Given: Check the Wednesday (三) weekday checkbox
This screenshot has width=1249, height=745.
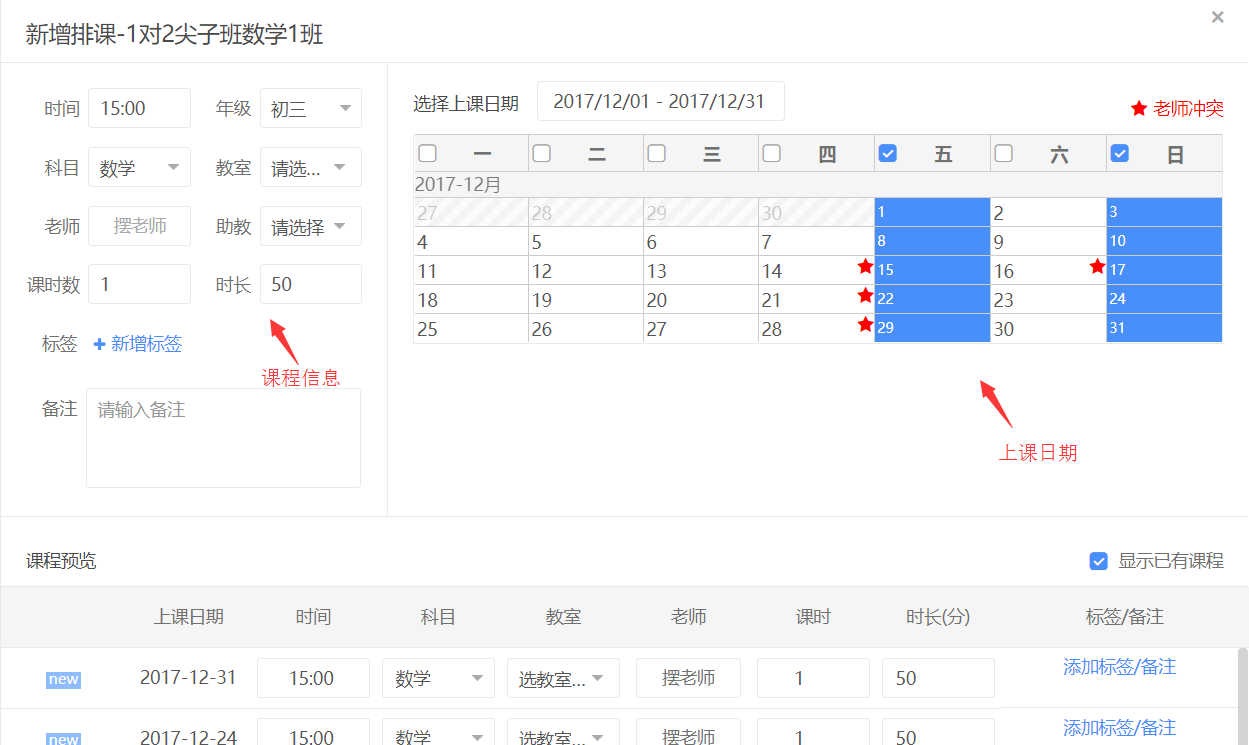Looking at the screenshot, I should pos(657,153).
